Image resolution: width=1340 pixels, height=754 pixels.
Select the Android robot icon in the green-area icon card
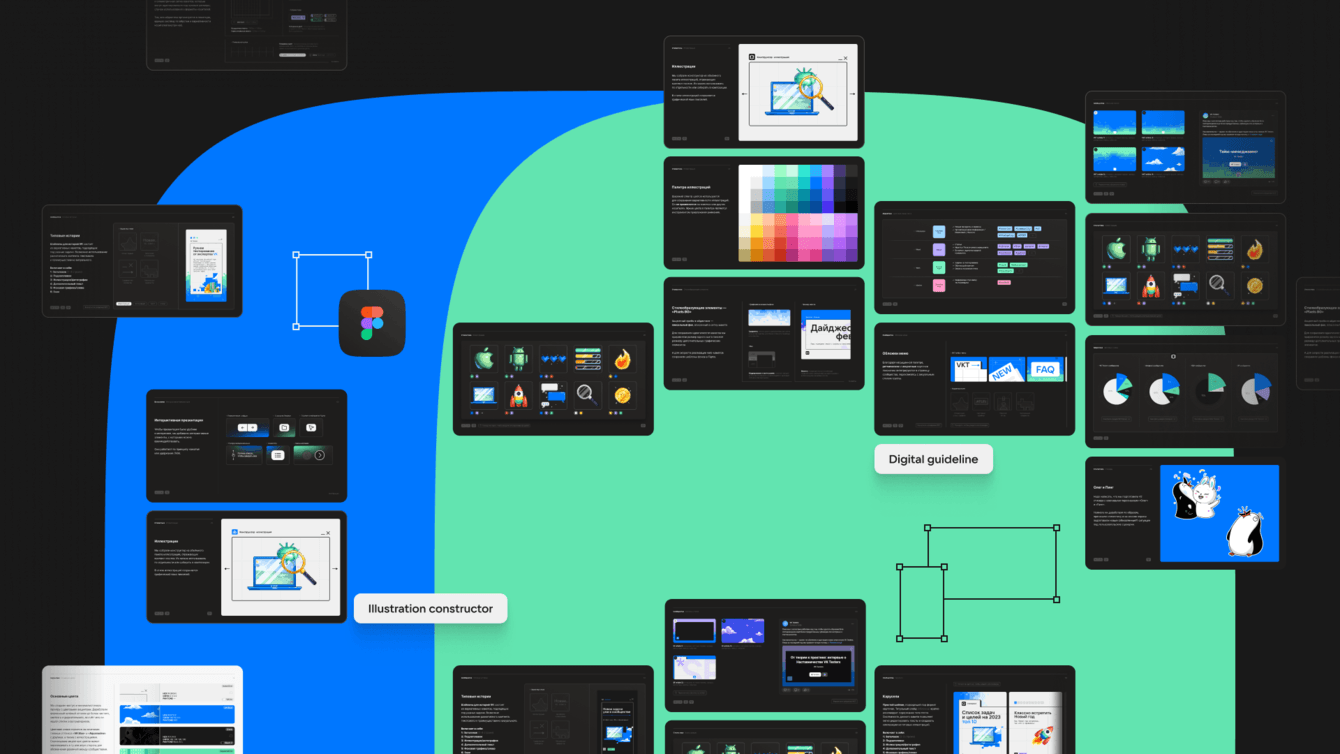click(518, 360)
